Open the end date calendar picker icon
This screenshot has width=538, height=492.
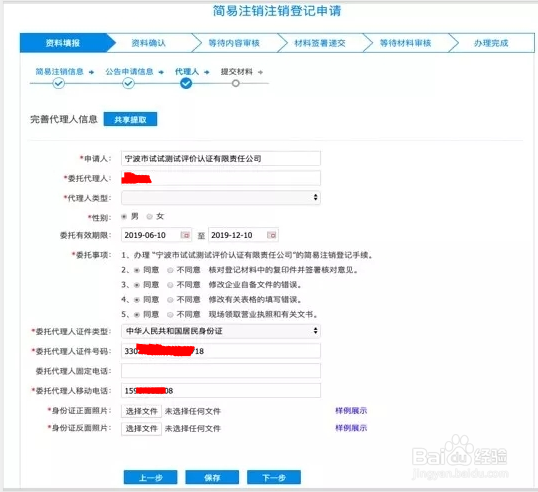(x=272, y=235)
